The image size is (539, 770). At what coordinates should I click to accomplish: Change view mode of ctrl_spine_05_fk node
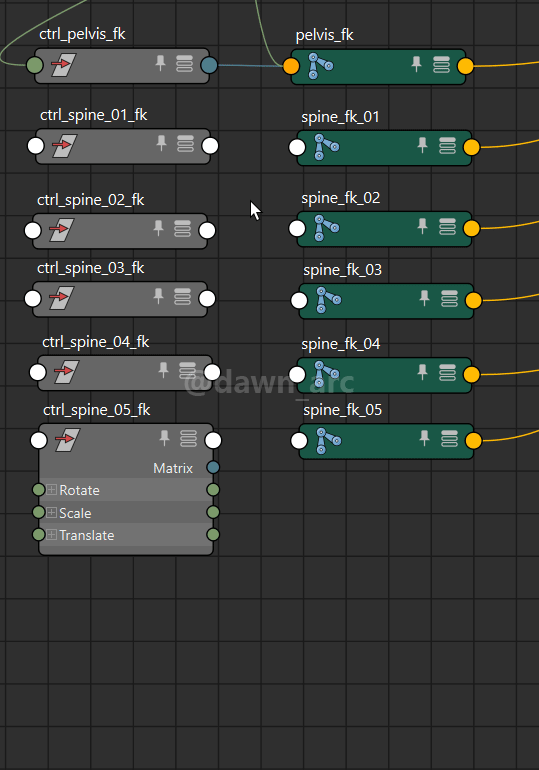click(188, 439)
